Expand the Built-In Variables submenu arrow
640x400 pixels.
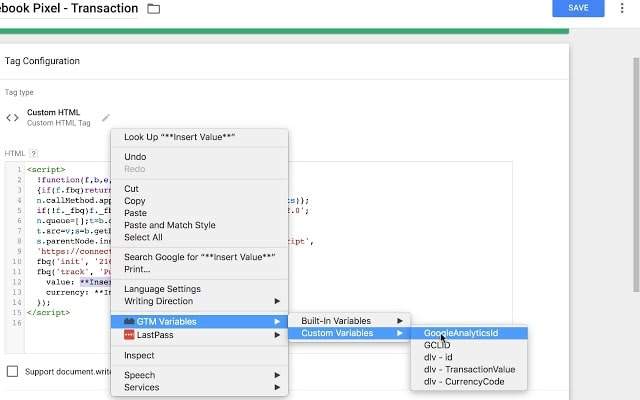click(x=400, y=321)
